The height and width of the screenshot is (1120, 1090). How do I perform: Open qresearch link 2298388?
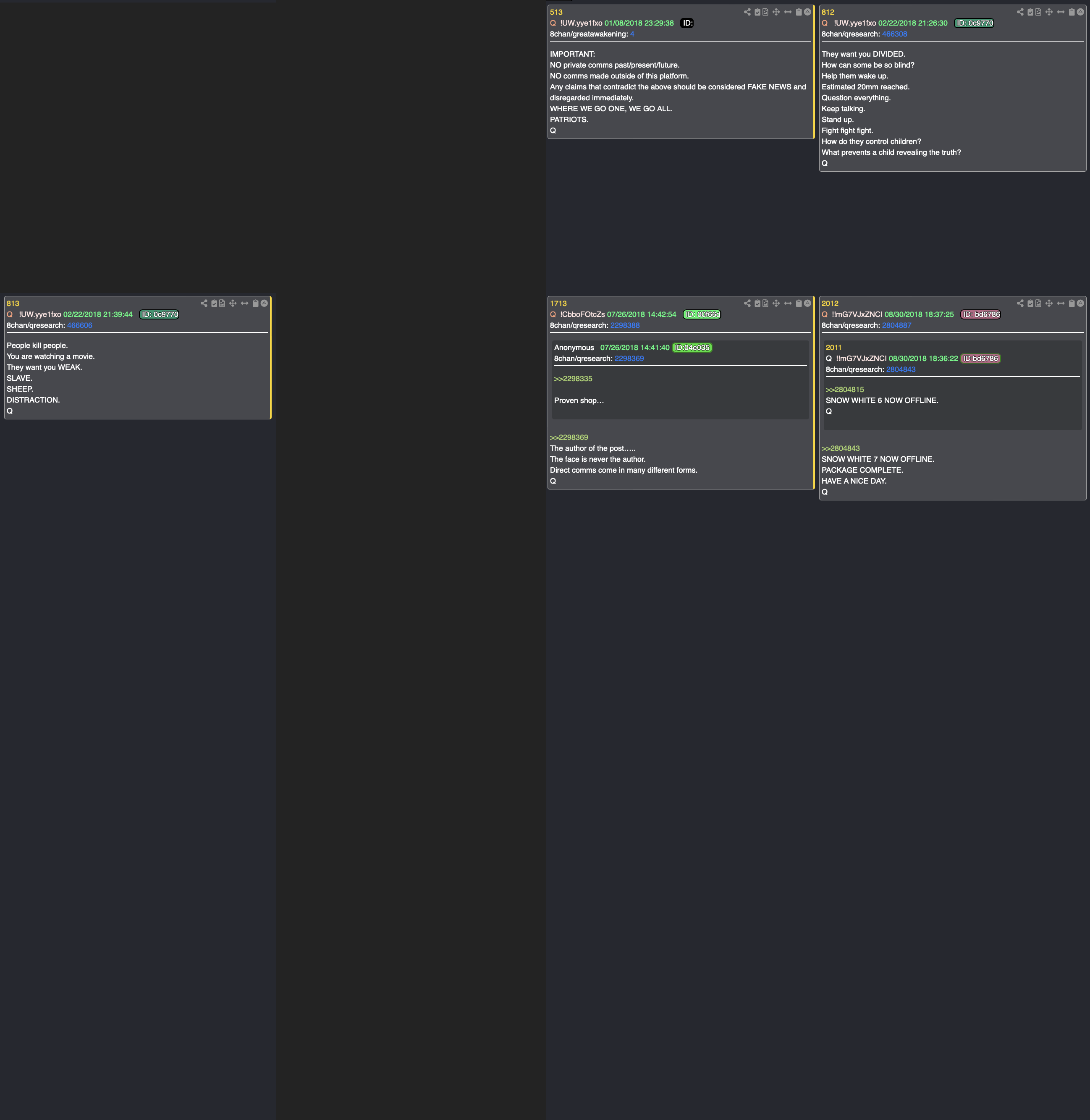click(x=625, y=326)
